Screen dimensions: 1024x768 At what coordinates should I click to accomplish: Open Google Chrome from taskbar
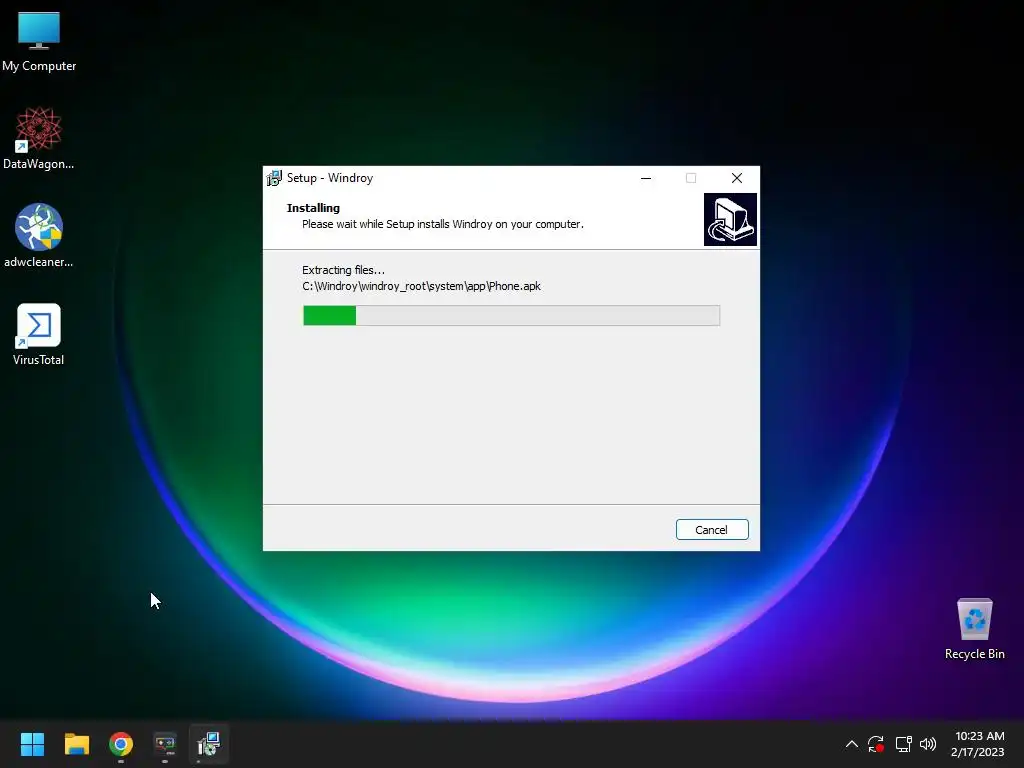point(121,744)
